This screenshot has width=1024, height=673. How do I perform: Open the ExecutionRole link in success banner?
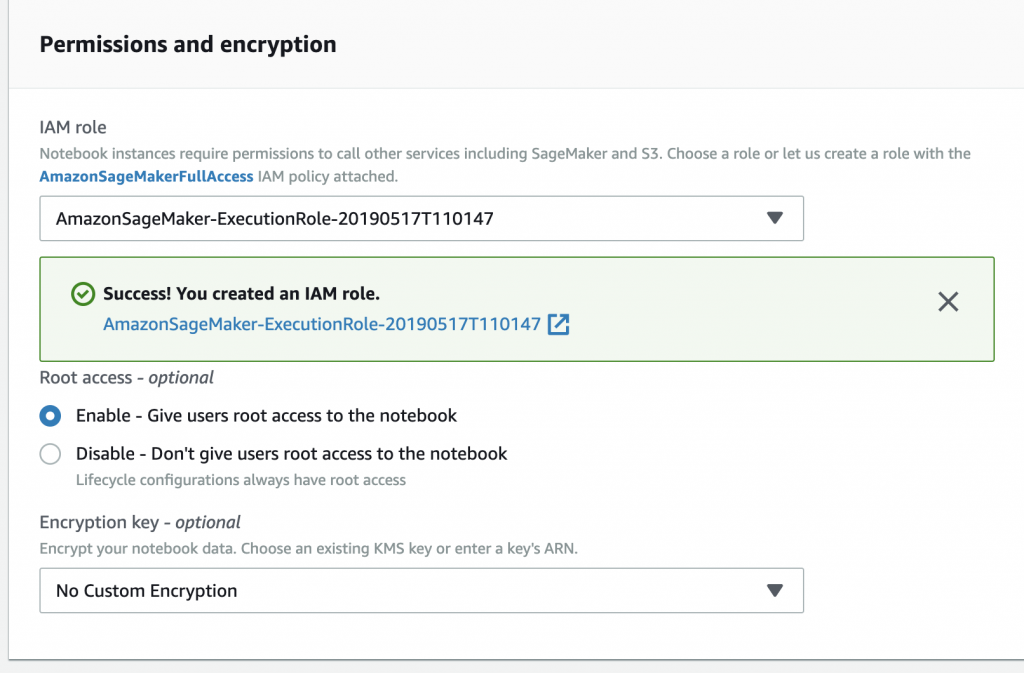point(322,324)
